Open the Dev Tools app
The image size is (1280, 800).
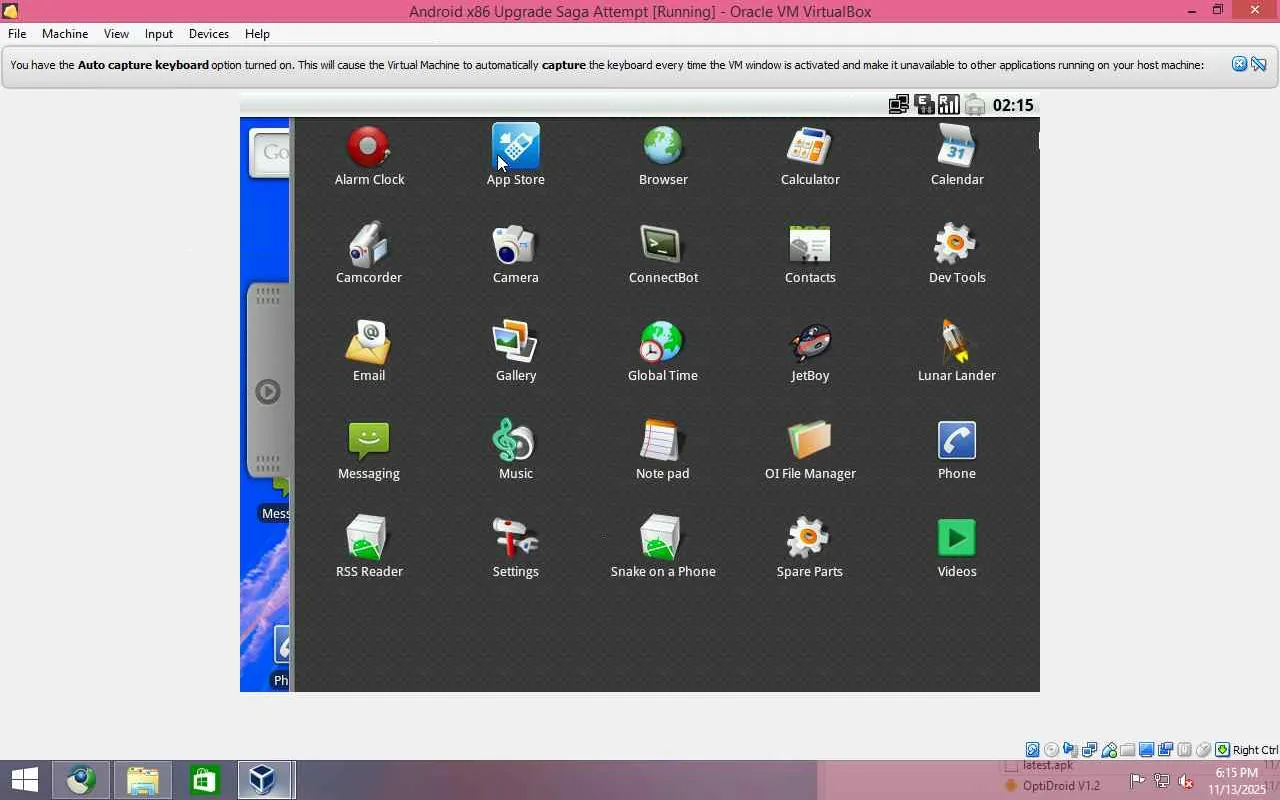tap(957, 254)
